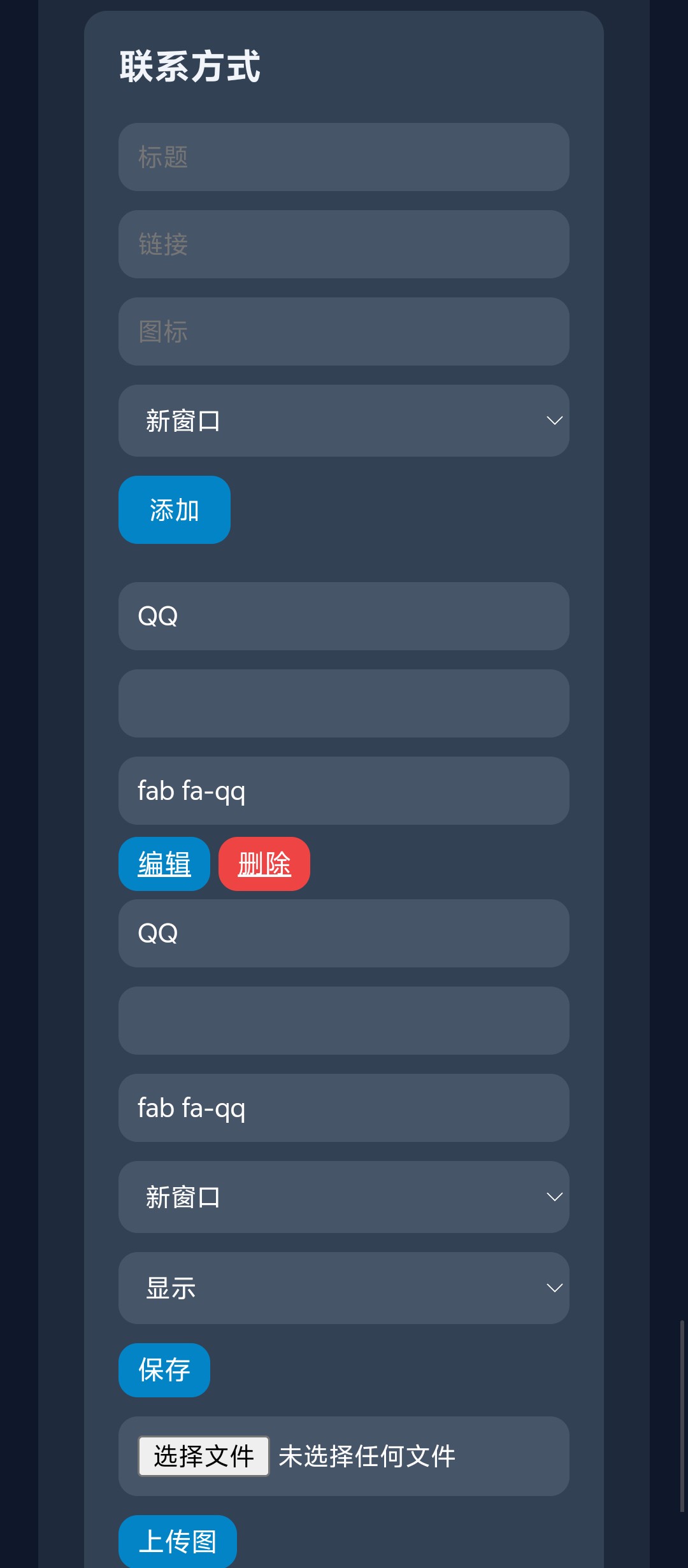Click the 标题 title input field
This screenshot has height=1568, width=688.
[x=343, y=157]
